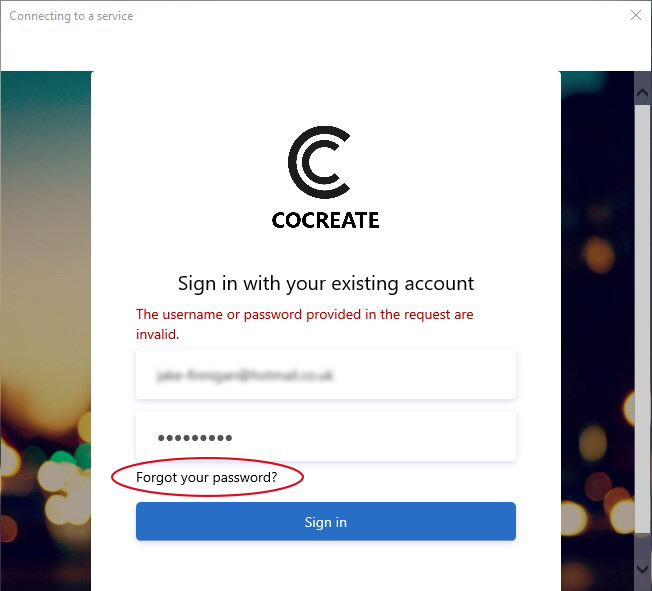Screen dimensions: 652x591
Task: Click the vertical scrollbar thumb
Action: (x=642, y=318)
